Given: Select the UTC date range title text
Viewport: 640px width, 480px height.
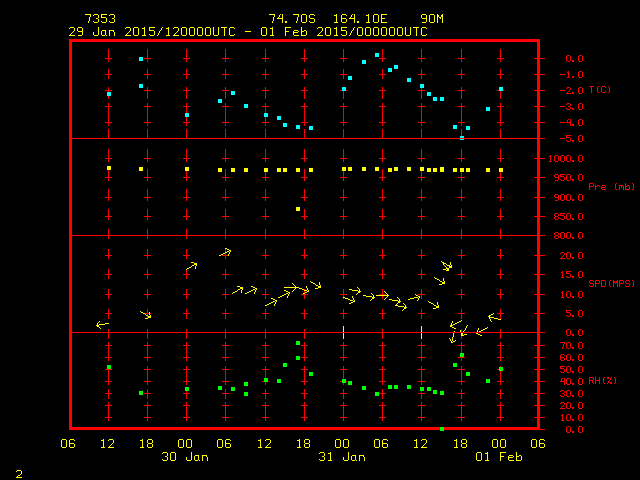Looking at the screenshot, I should pos(247,31).
